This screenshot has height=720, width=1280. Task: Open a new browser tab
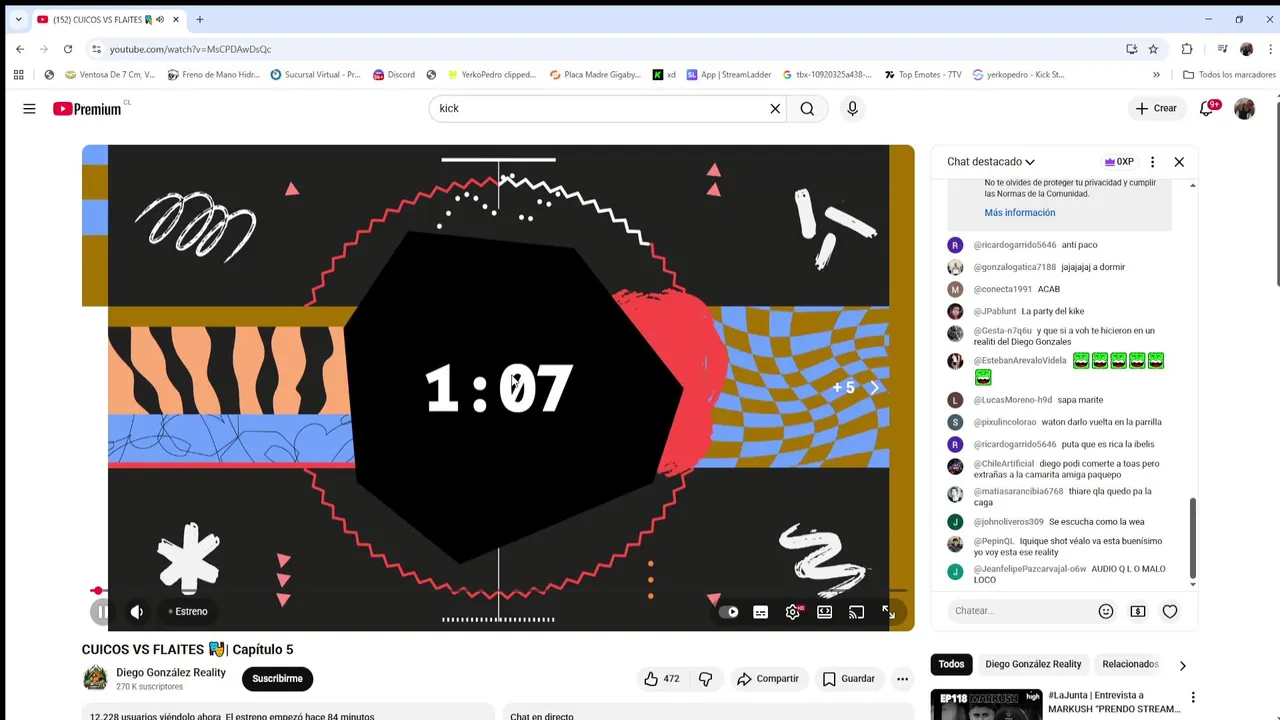200,19
